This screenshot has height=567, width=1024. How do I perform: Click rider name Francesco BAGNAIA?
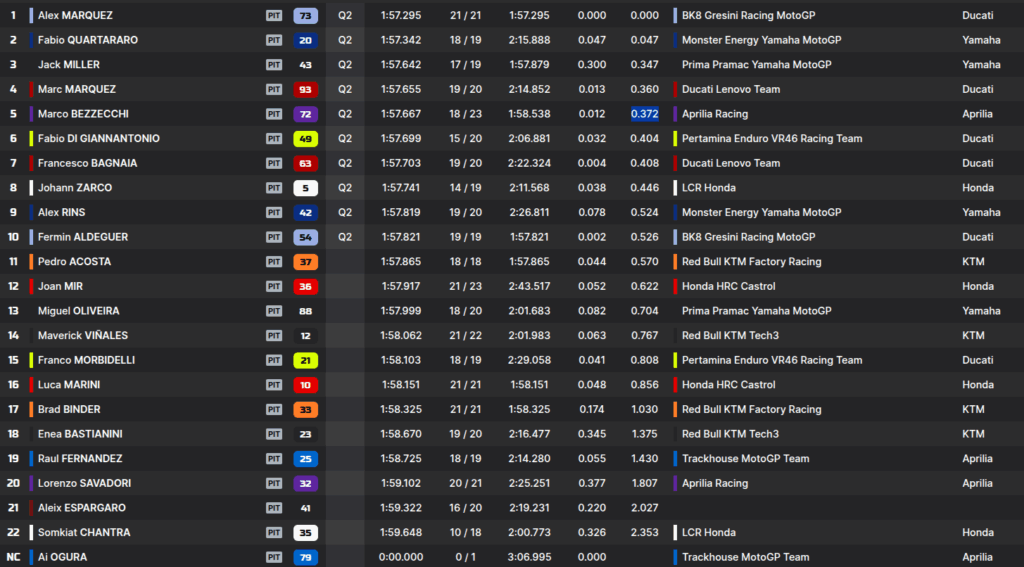click(88, 163)
